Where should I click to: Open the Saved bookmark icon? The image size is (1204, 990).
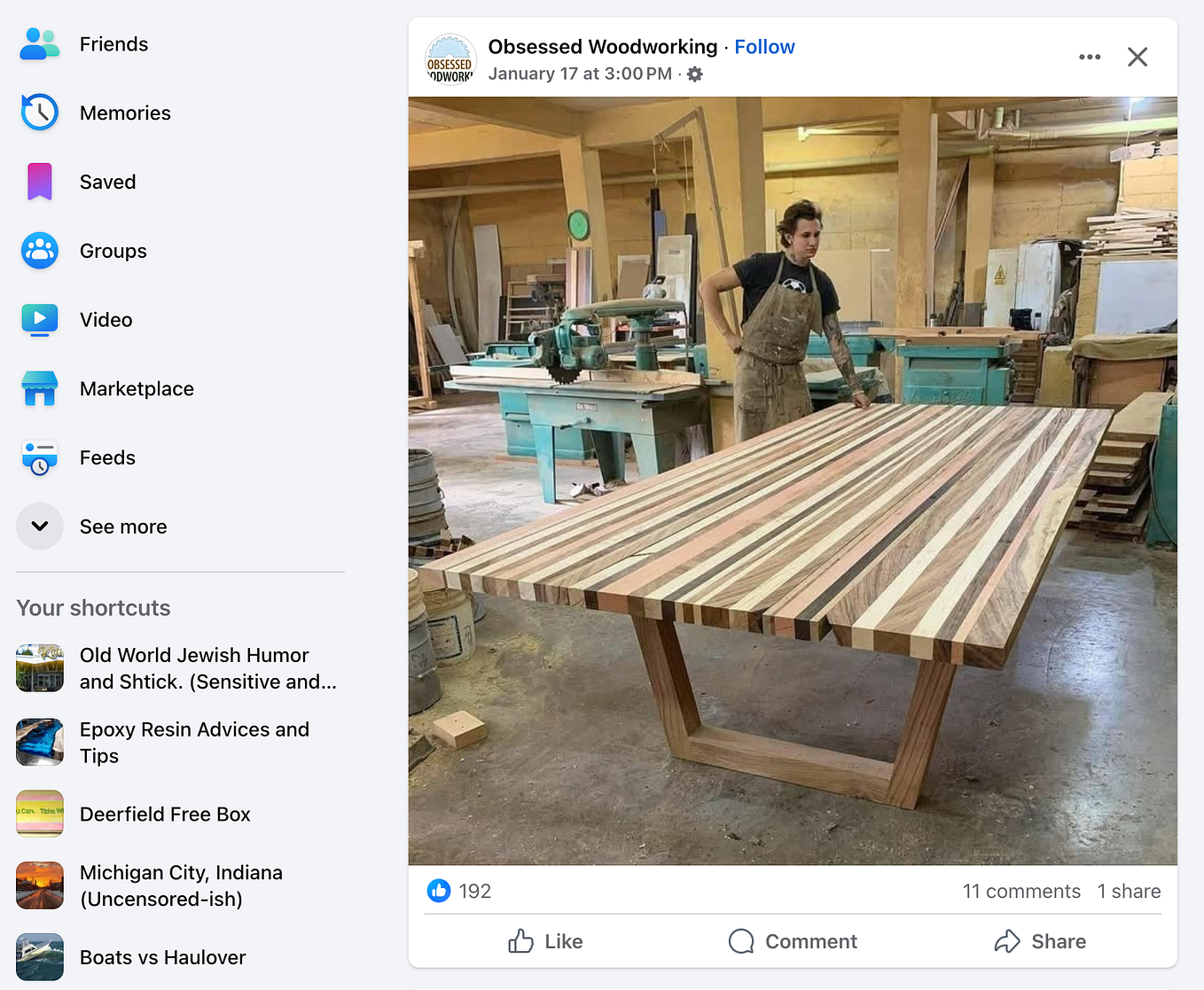[x=40, y=182]
